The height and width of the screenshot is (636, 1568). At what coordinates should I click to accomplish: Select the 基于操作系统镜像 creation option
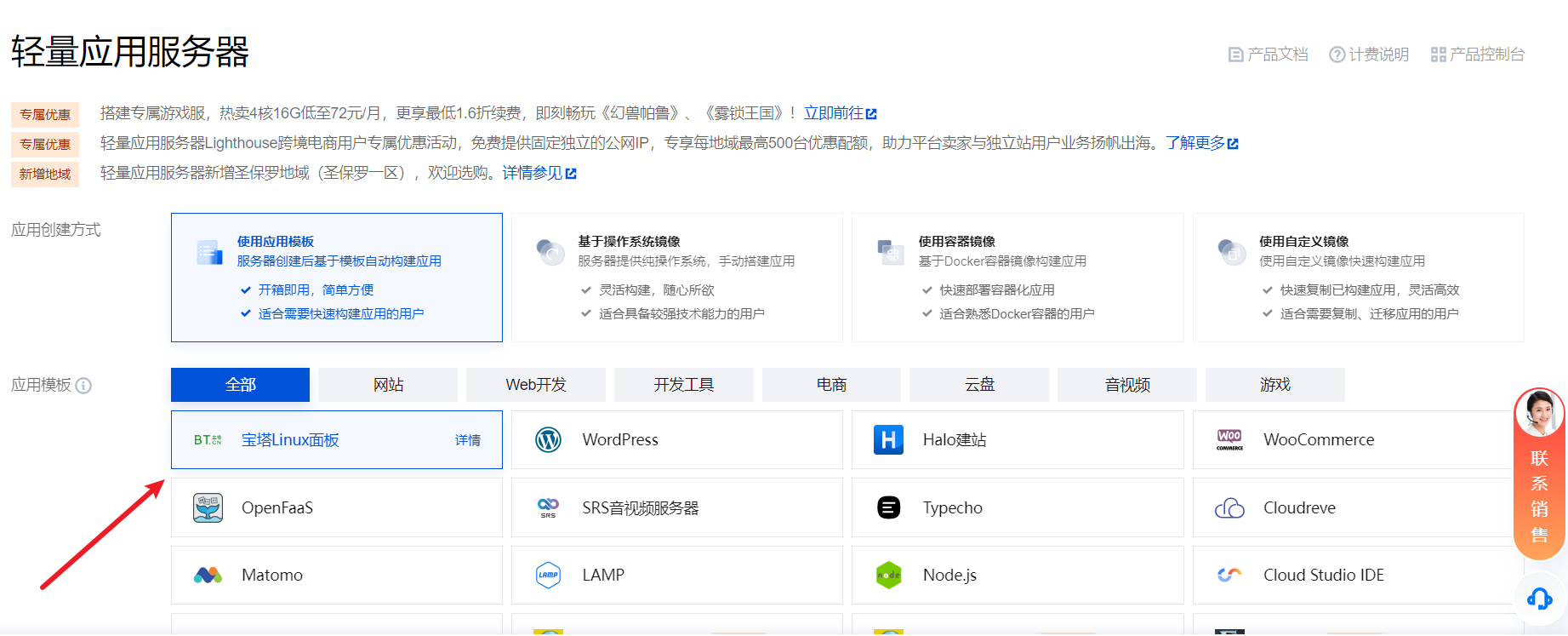click(x=677, y=278)
